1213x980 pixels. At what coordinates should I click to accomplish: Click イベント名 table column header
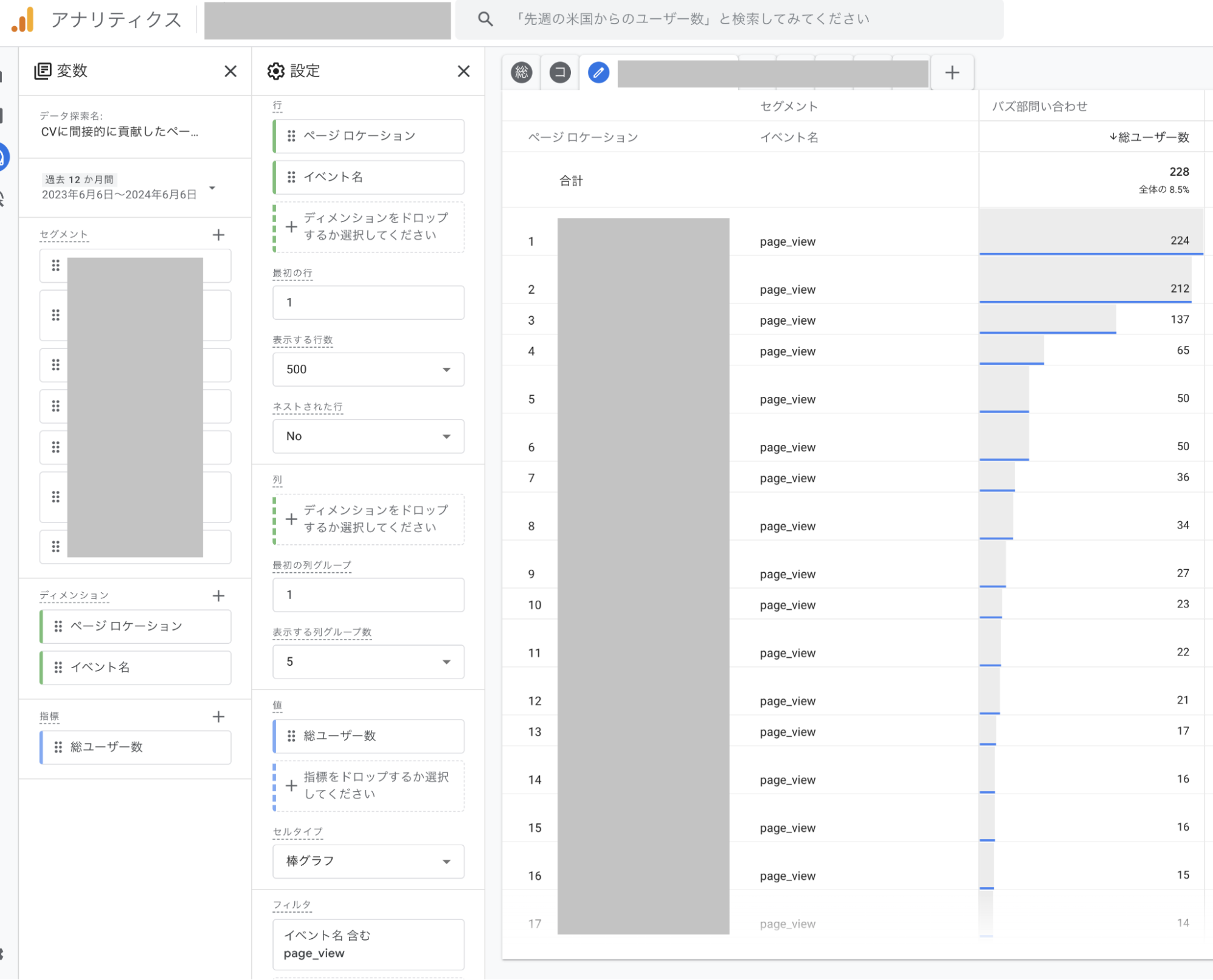(789, 138)
